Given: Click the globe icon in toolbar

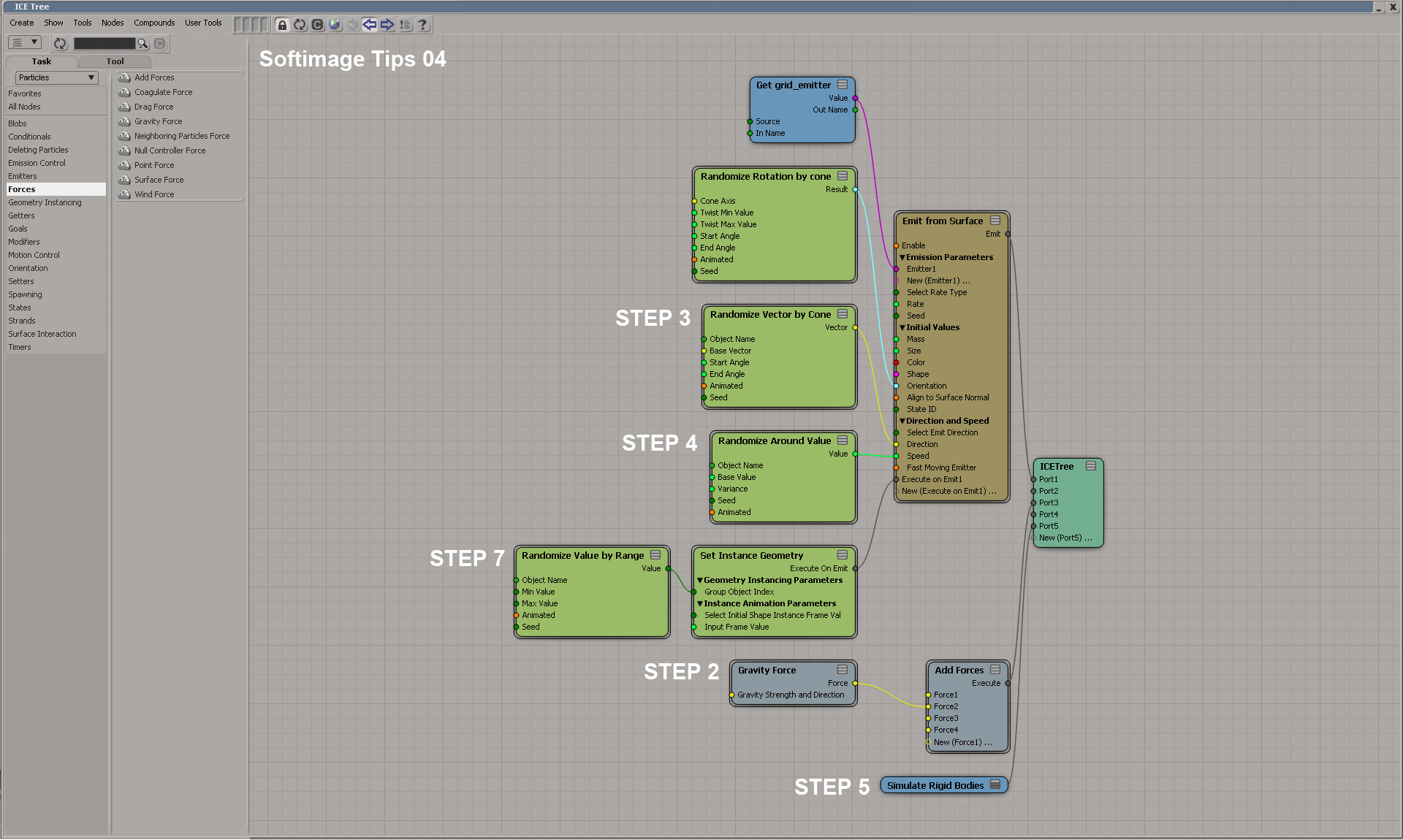Looking at the screenshot, I should tap(335, 25).
